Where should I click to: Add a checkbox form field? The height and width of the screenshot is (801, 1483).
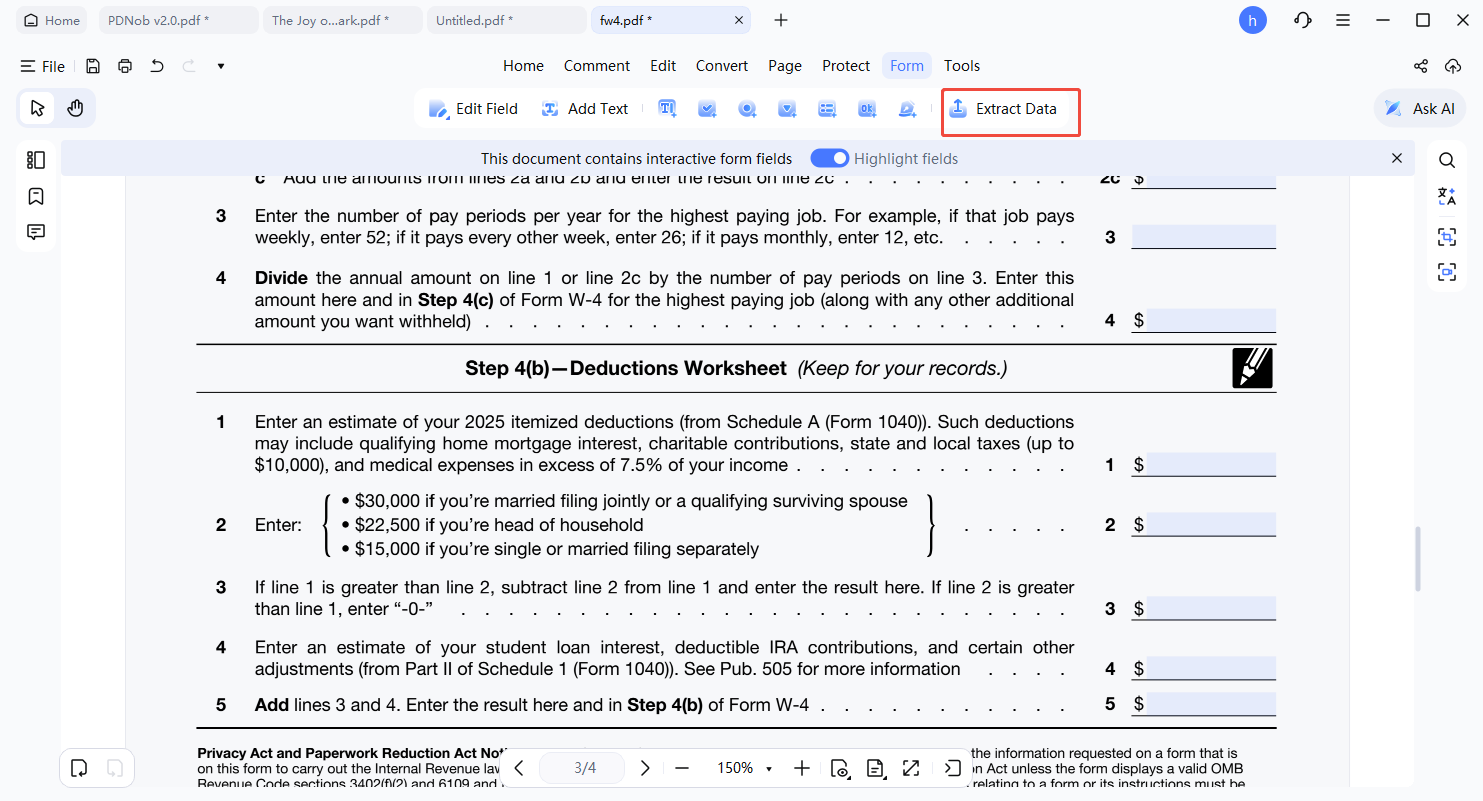tap(707, 108)
